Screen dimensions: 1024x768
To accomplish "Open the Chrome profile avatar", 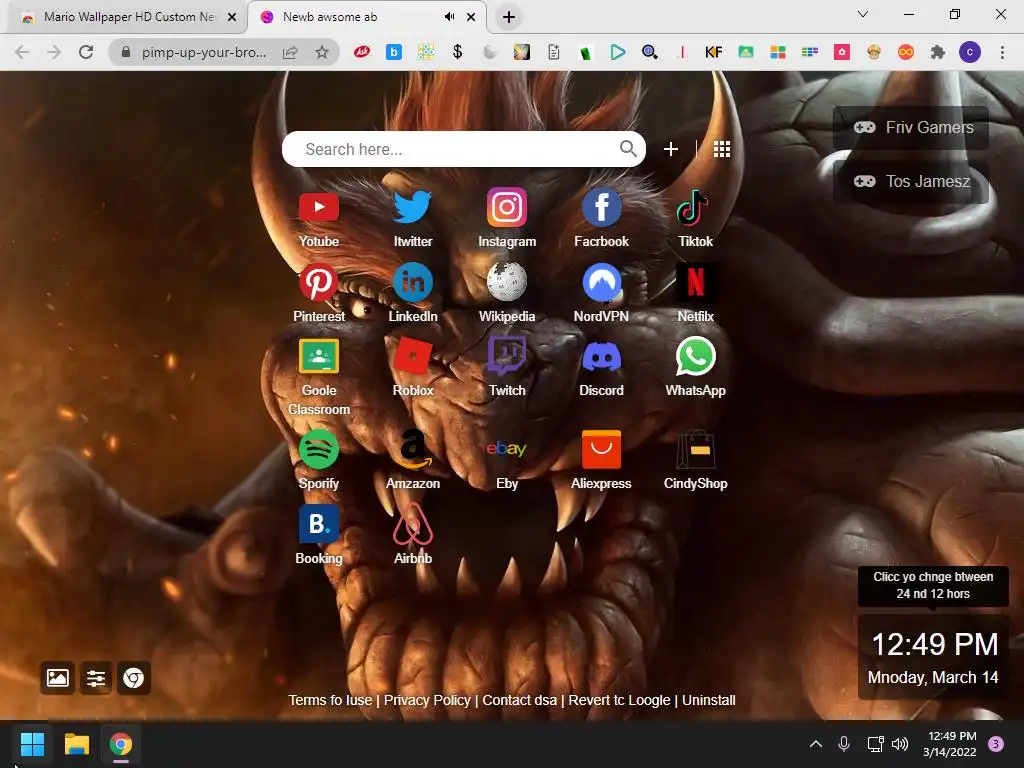I will pyautogui.click(x=970, y=52).
